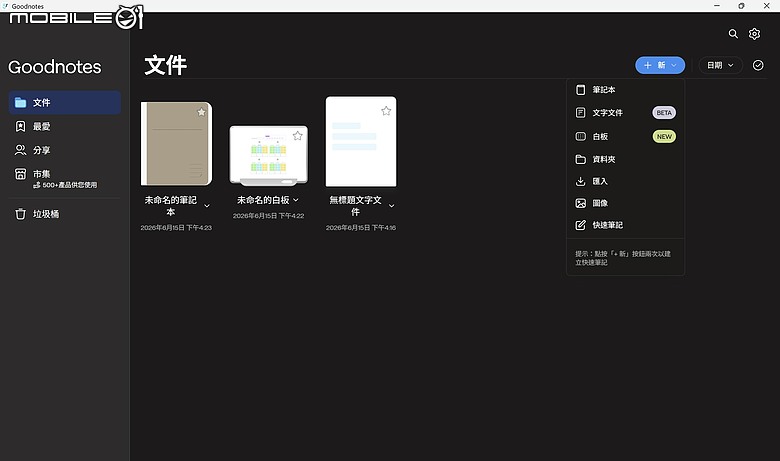780x461 pixels.
Task: Go to 分享 in the sidebar
Action: click(x=65, y=150)
